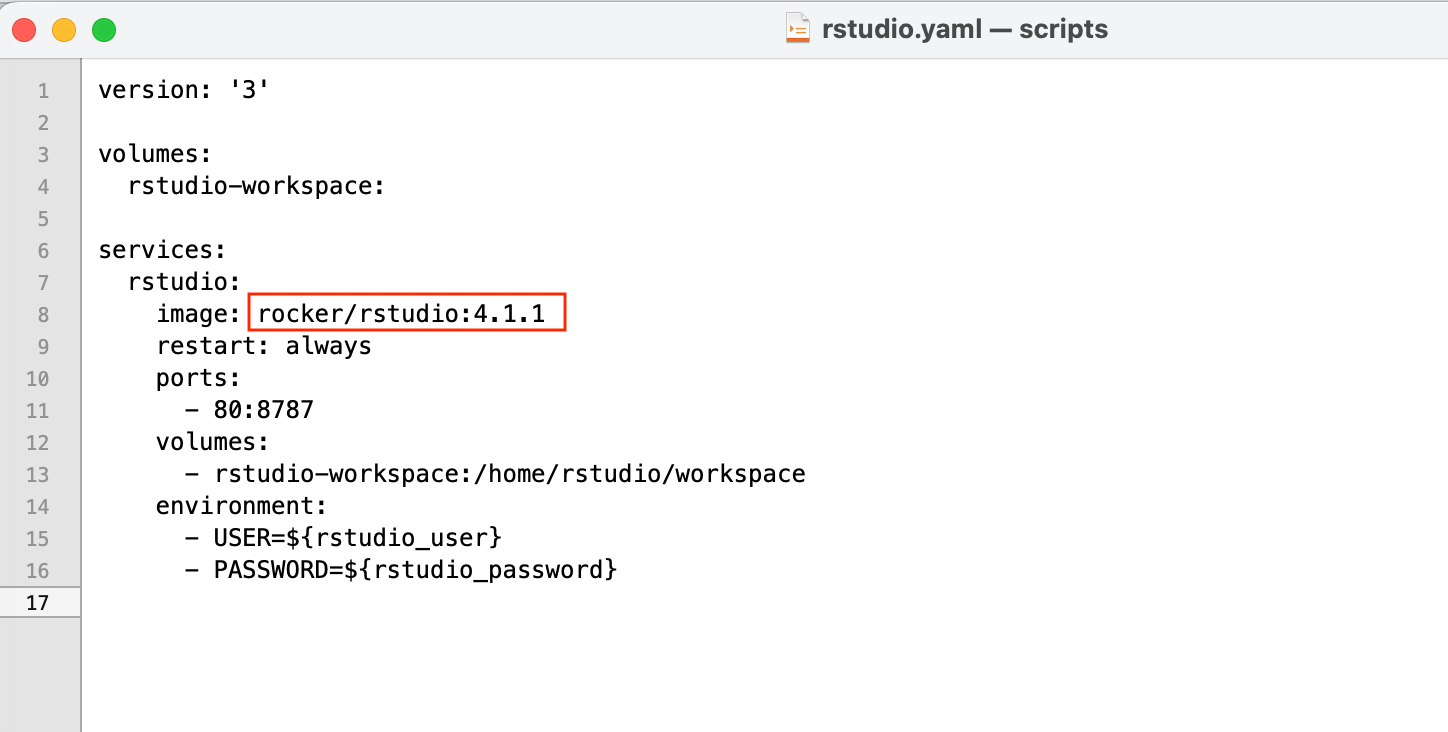The height and width of the screenshot is (732, 1448).
Task: Click the '- rstudio-workspace:/home/rstudio/workspace' mount line
Action: coord(496,474)
